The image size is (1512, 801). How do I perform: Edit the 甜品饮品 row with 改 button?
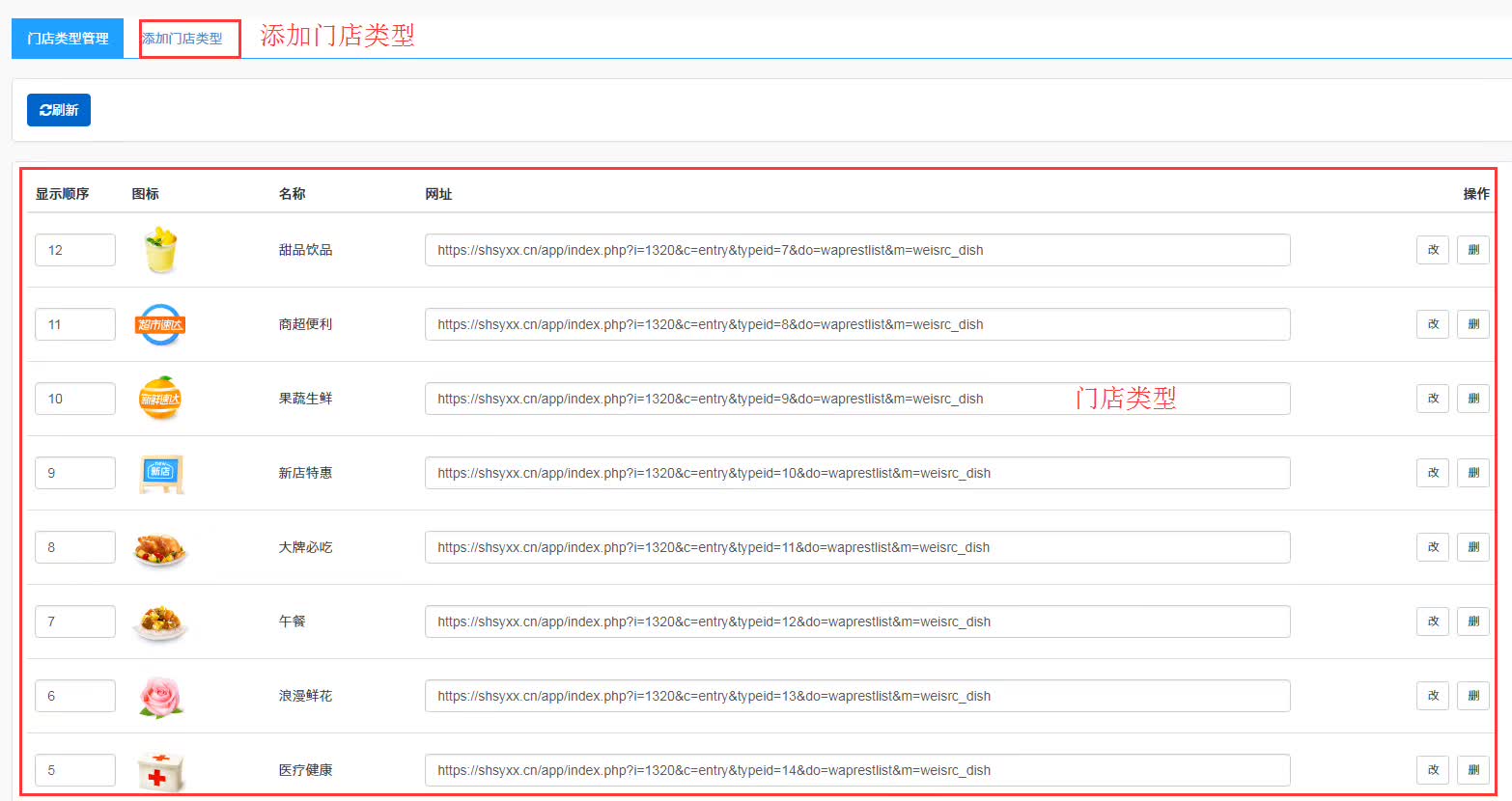coord(1433,250)
